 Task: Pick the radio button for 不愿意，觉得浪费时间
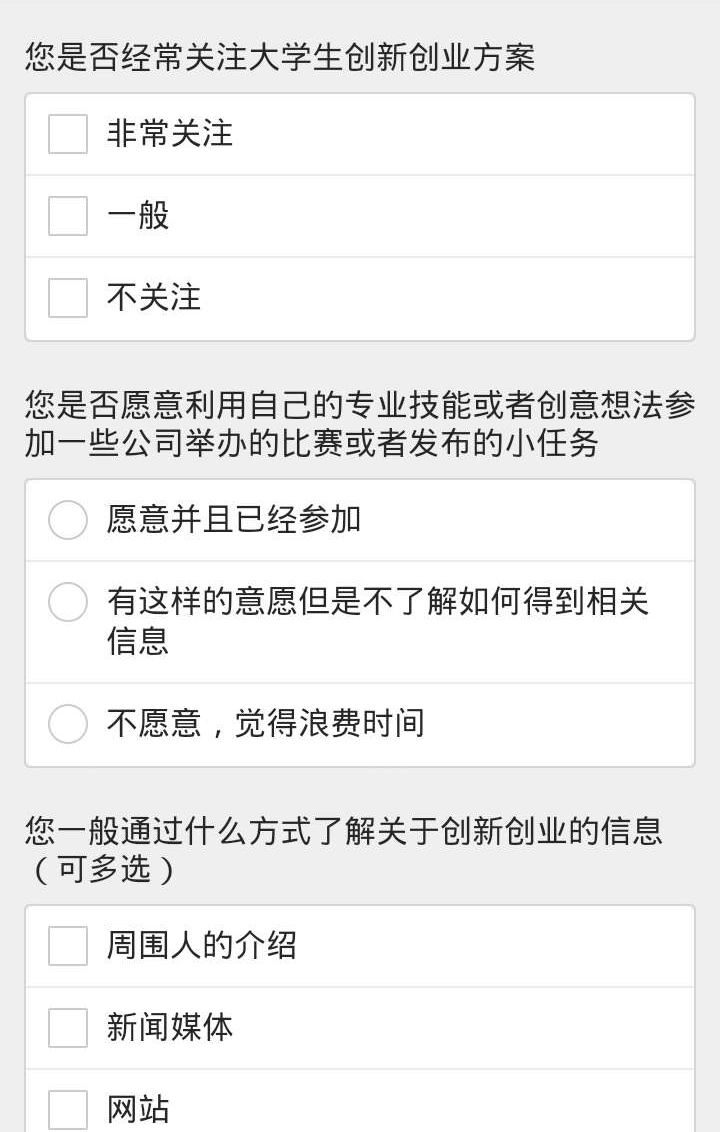68,724
